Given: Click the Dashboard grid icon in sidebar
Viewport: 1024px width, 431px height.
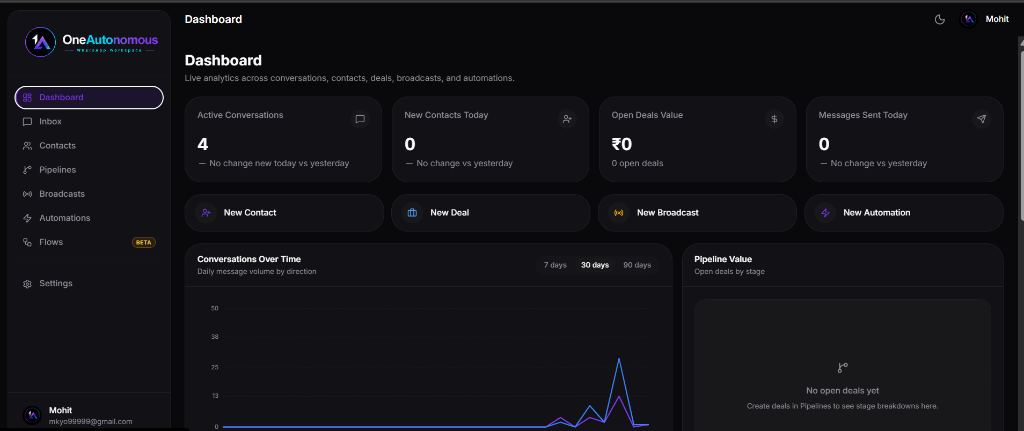Looking at the screenshot, I should click(x=27, y=97).
